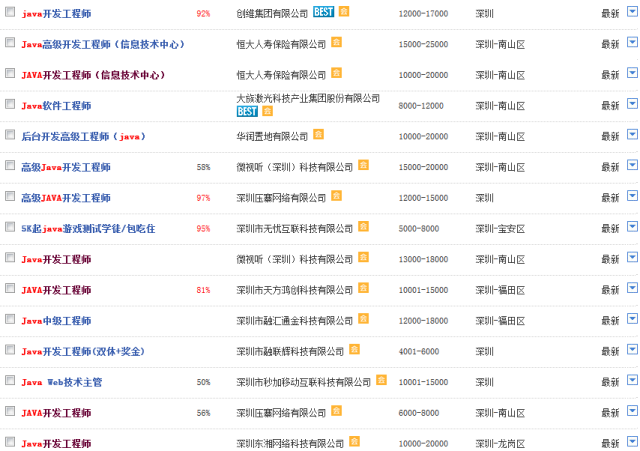
Task: Visit company 深圳市秒加移动互联科技有限公司
Action: (304, 382)
